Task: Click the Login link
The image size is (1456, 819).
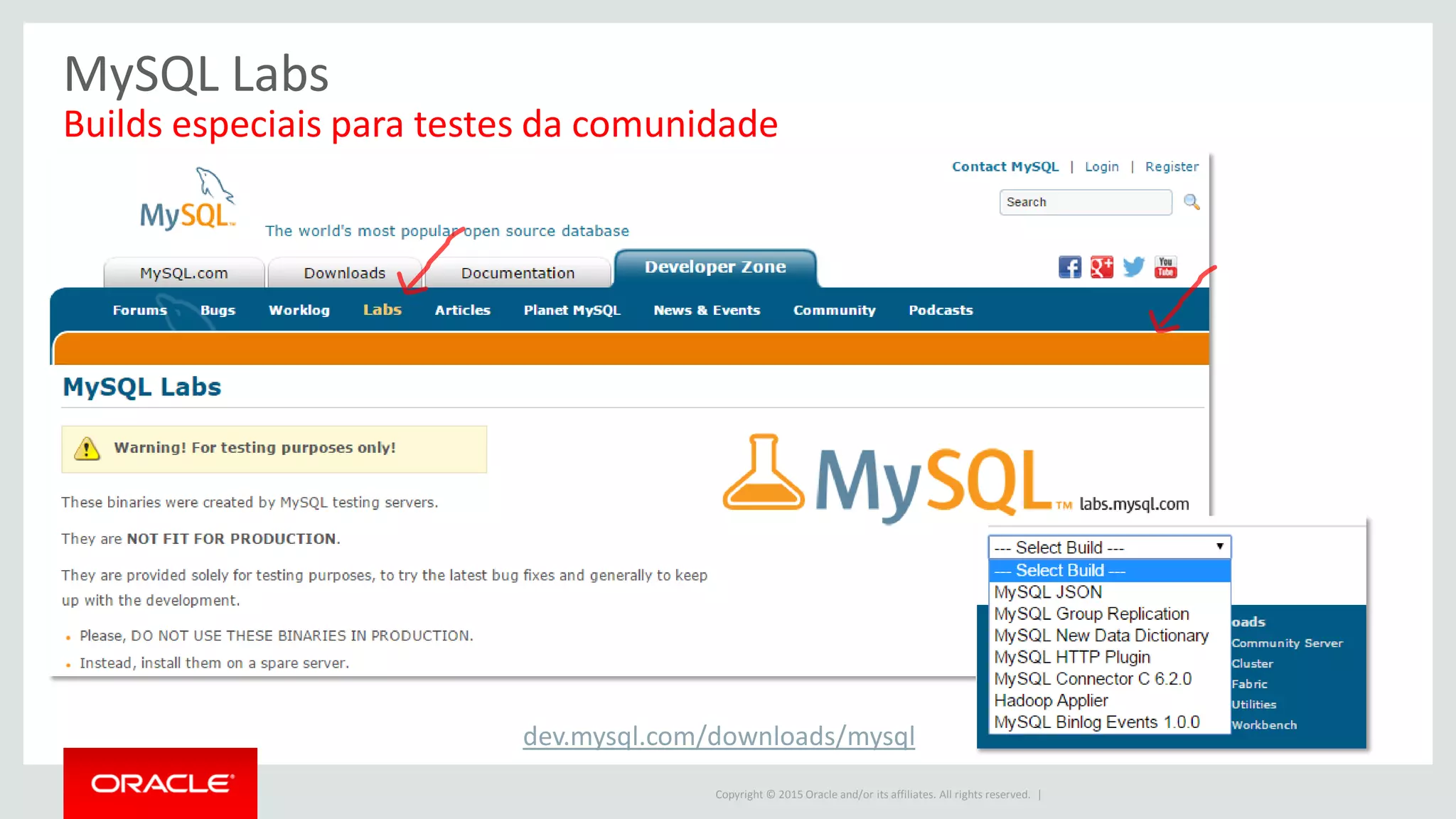Action: (x=1102, y=167)
